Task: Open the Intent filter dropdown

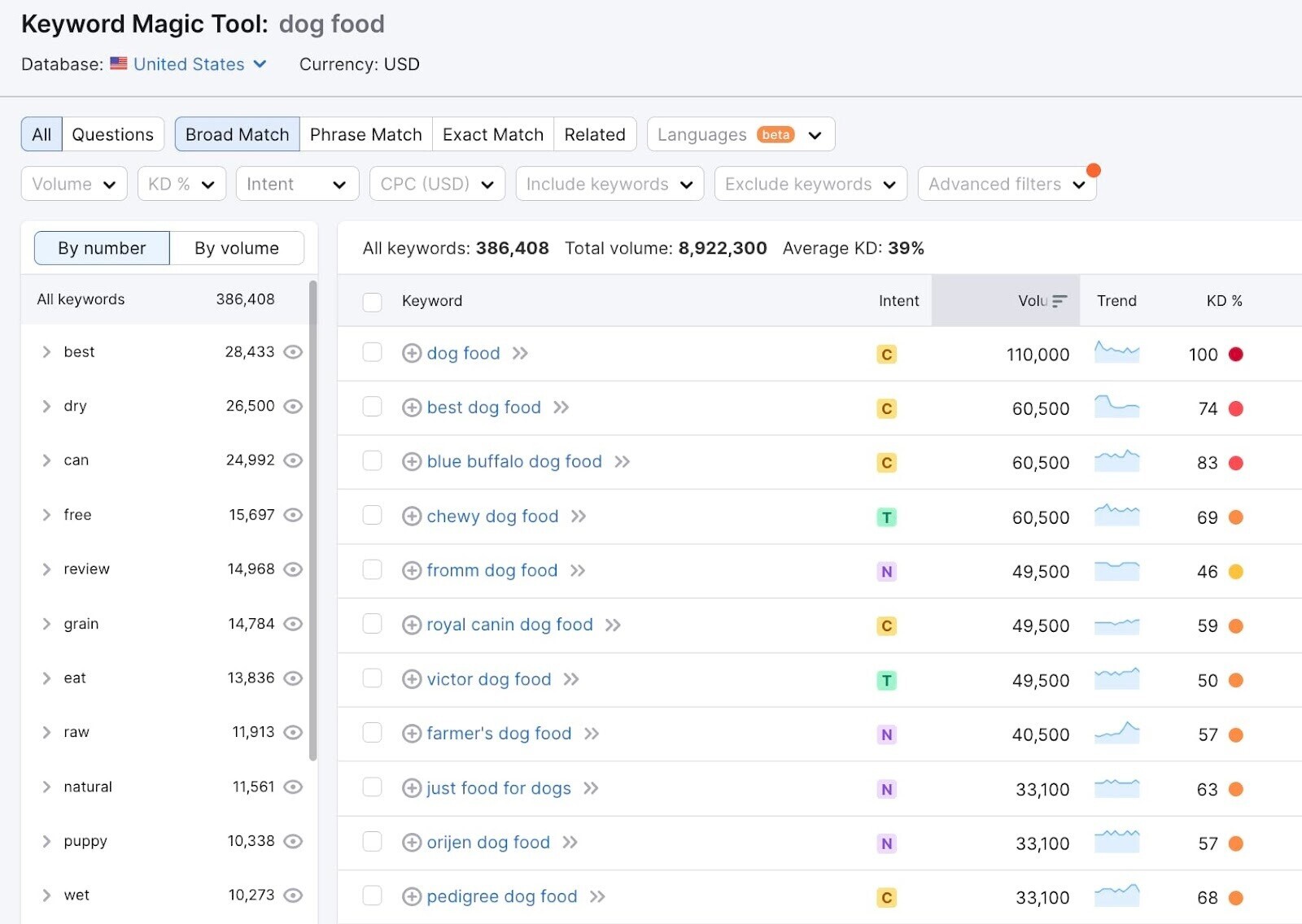Action: coord(297,184)
